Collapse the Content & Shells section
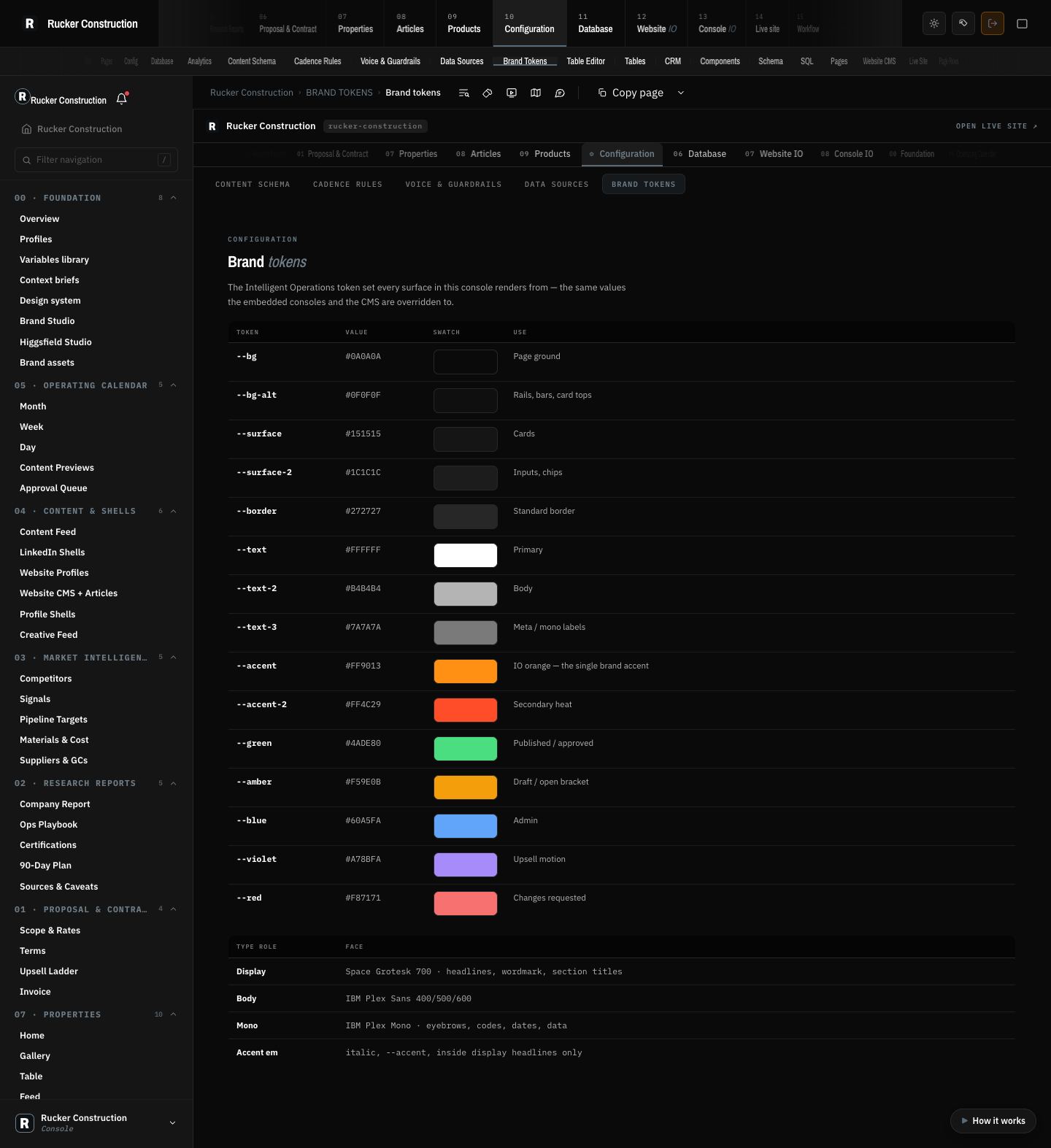The width and height of the screenshot is (1051, 1148). point(174,511)
